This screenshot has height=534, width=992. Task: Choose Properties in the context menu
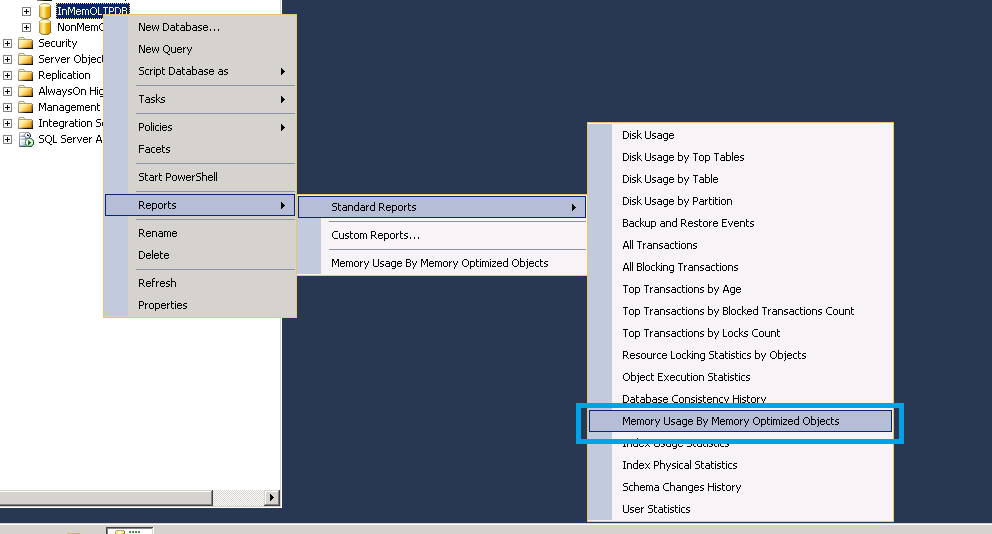(163, 305)
